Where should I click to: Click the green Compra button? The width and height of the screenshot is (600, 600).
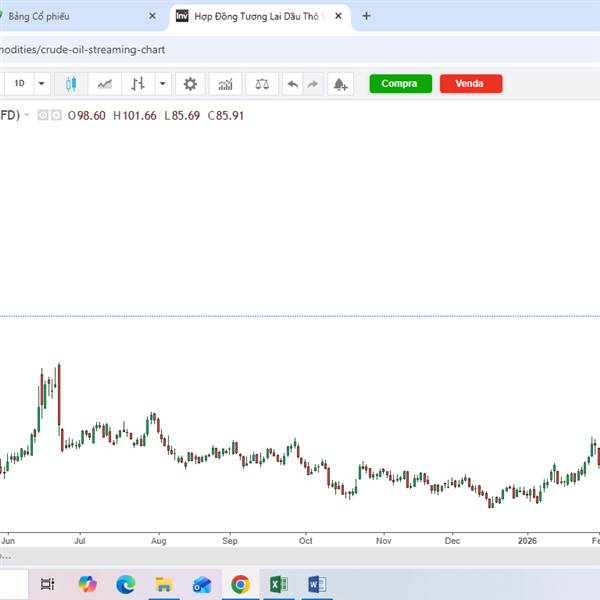tap(400, 83)
